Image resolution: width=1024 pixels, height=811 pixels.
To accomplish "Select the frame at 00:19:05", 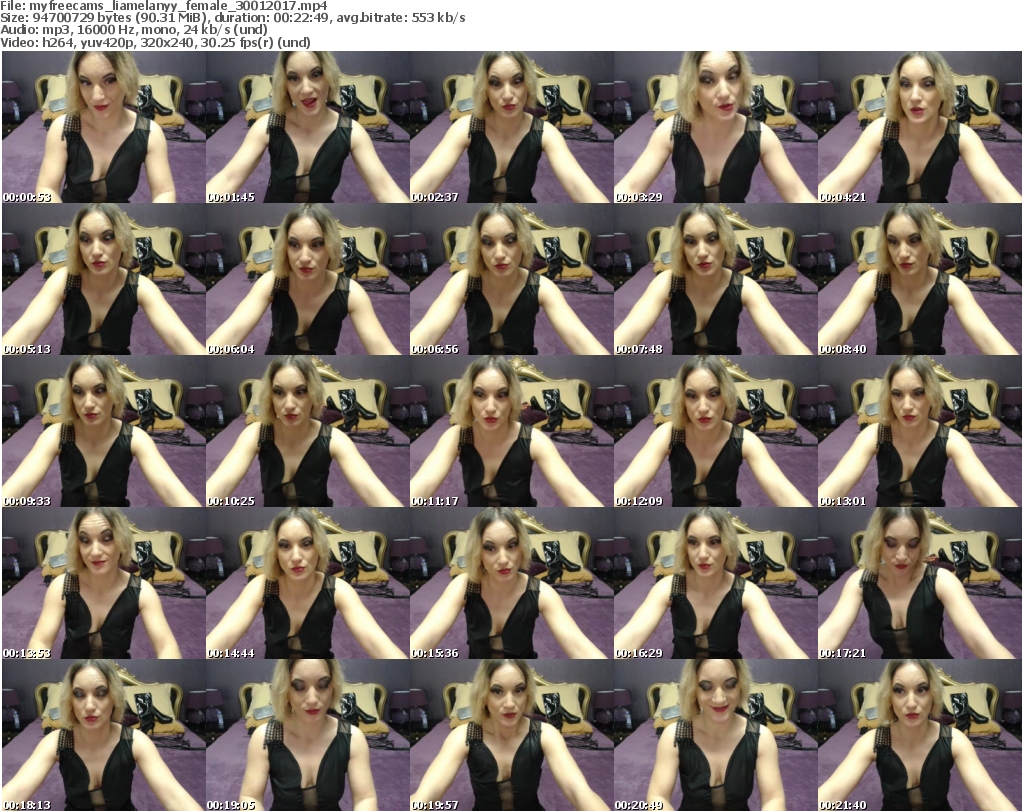I will click(x=308, y=735).
